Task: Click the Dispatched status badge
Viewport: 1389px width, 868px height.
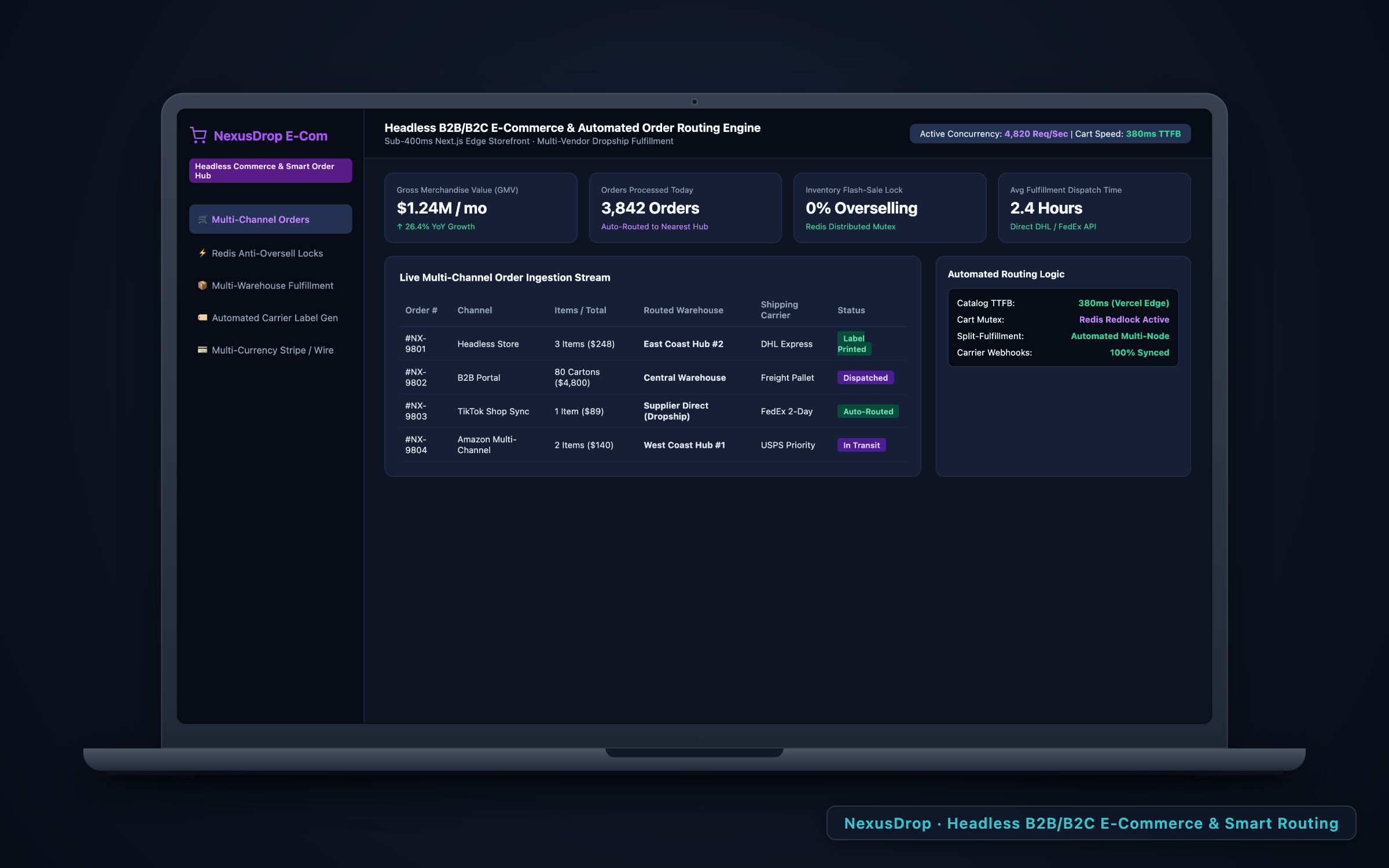Action: (865, 377)
